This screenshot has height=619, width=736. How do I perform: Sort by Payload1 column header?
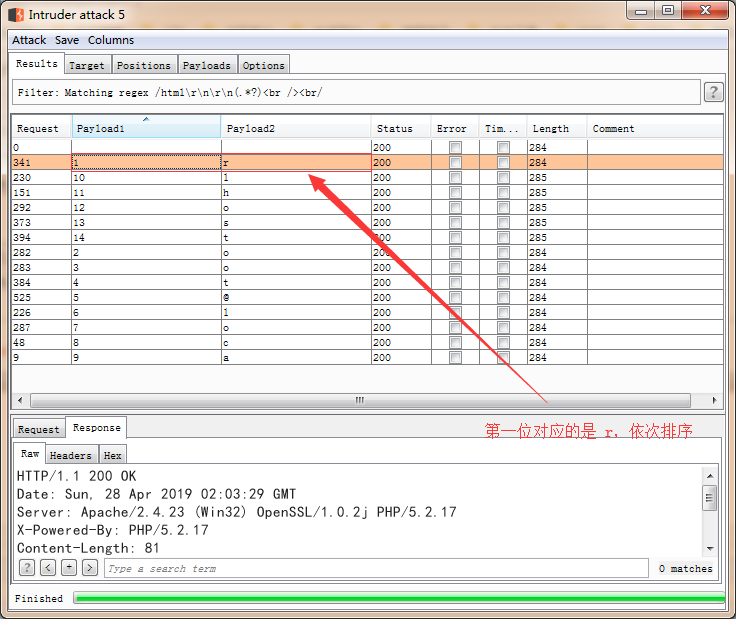tap(146, 127)
